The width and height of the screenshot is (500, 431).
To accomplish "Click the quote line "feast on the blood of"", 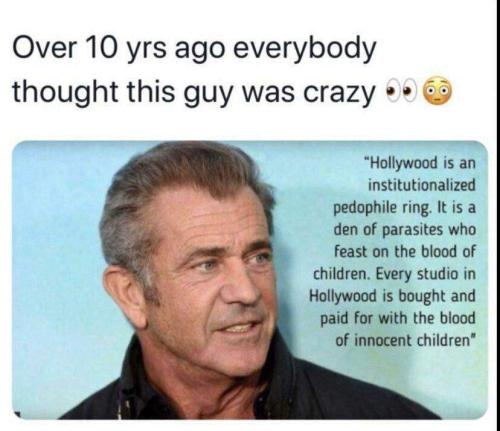I will (404, 251).
